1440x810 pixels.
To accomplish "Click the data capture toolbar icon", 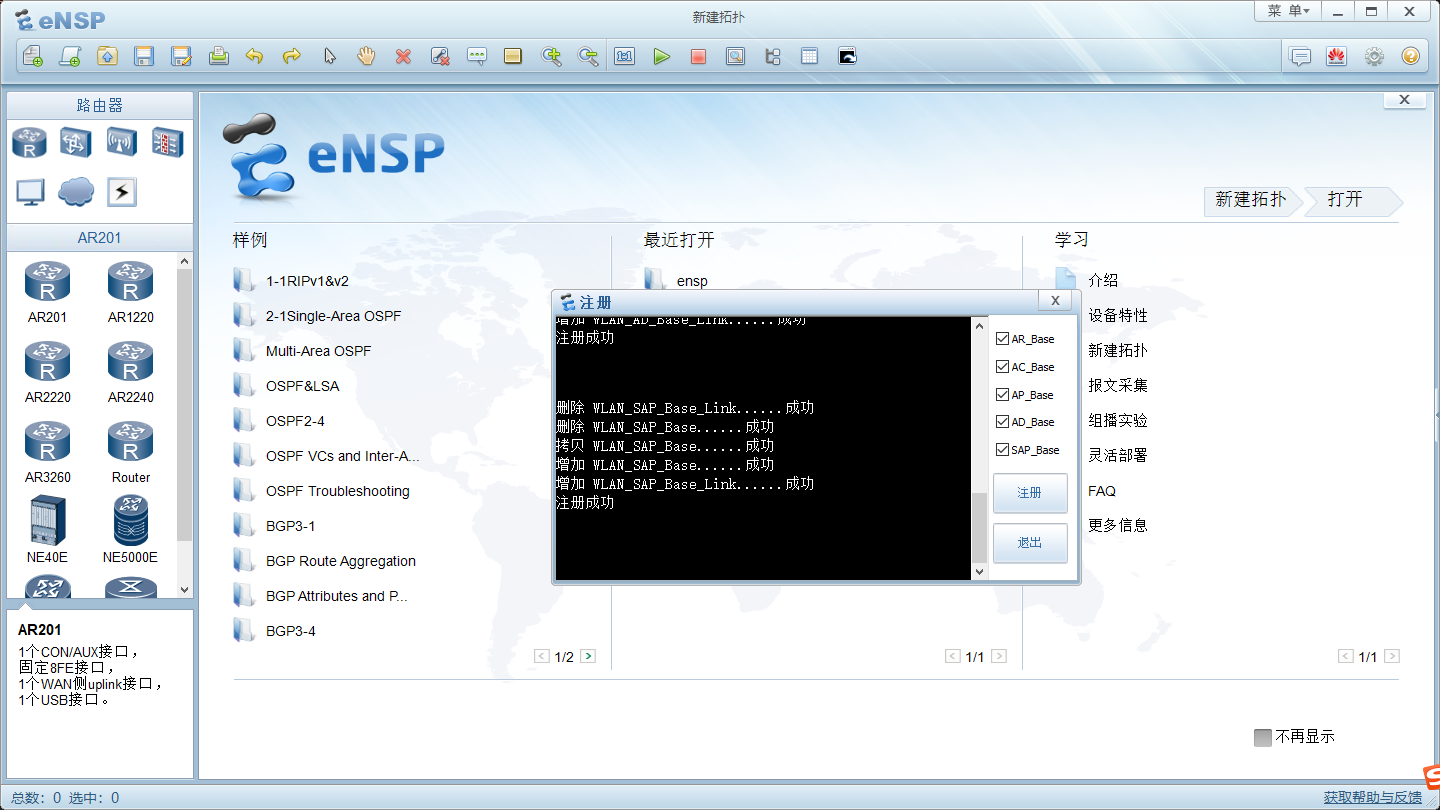I will click(x=735, y=56).
